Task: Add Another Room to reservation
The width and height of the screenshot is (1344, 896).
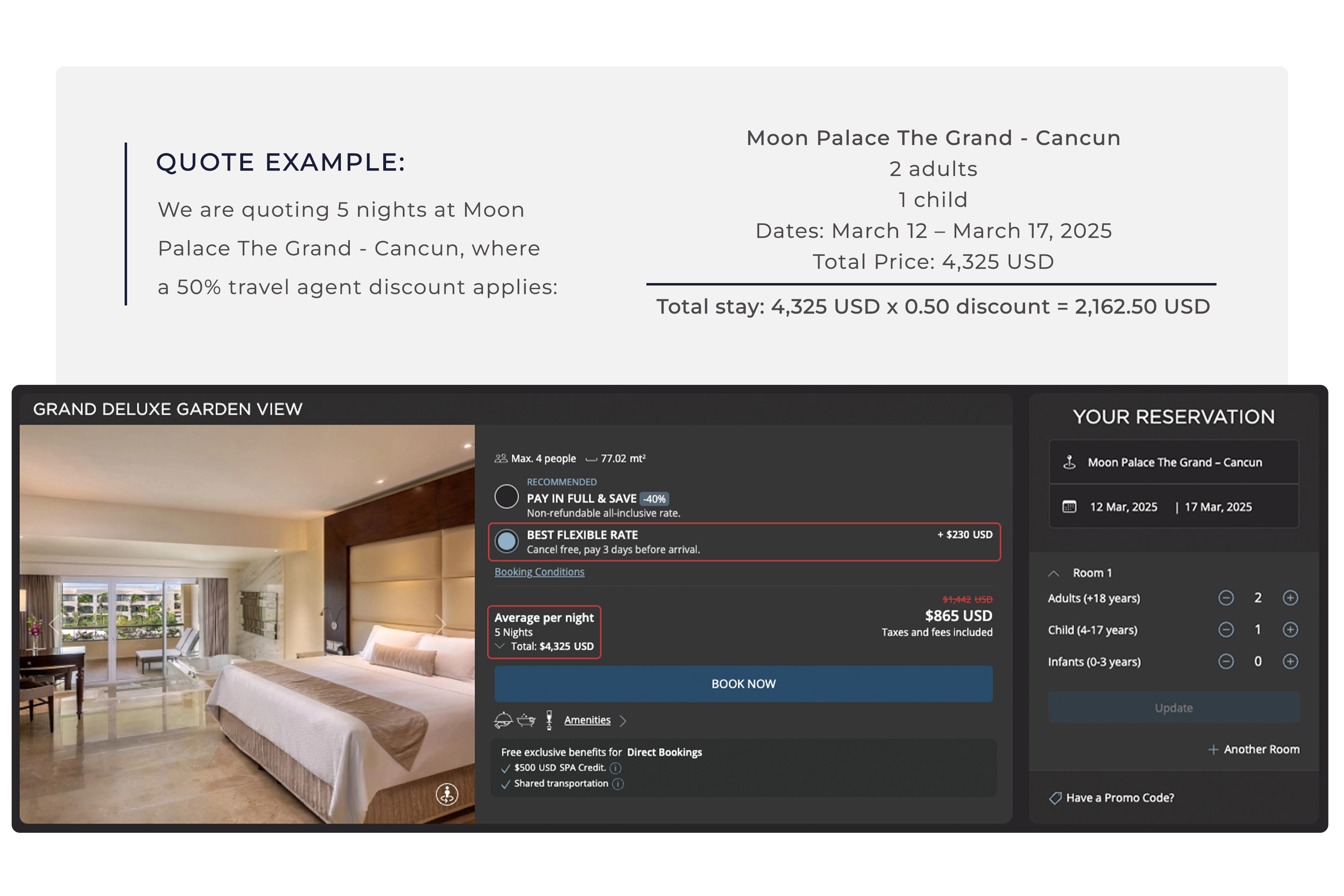Action: tap(1254, 749)
